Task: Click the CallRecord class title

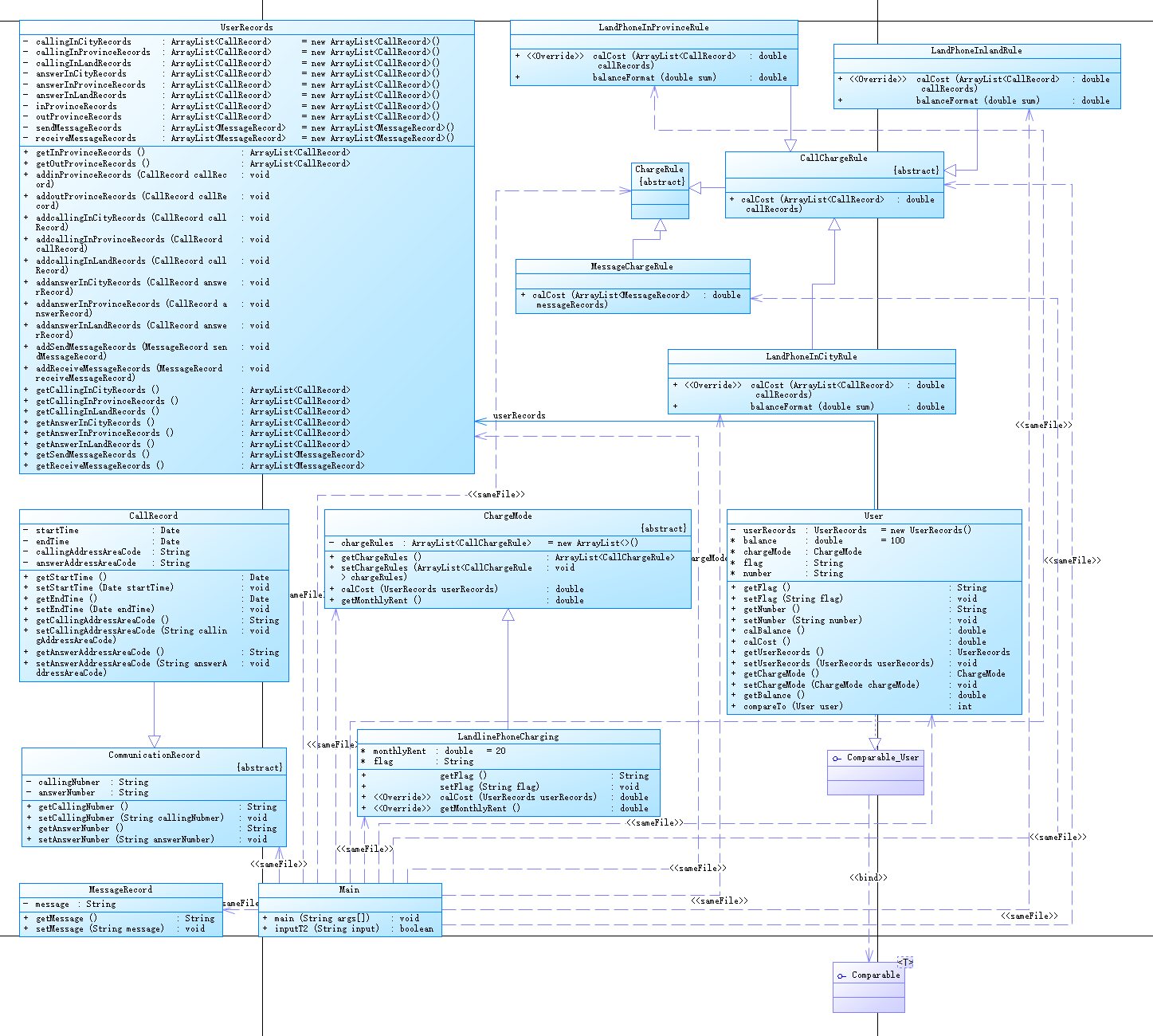Action: (154, 516)
